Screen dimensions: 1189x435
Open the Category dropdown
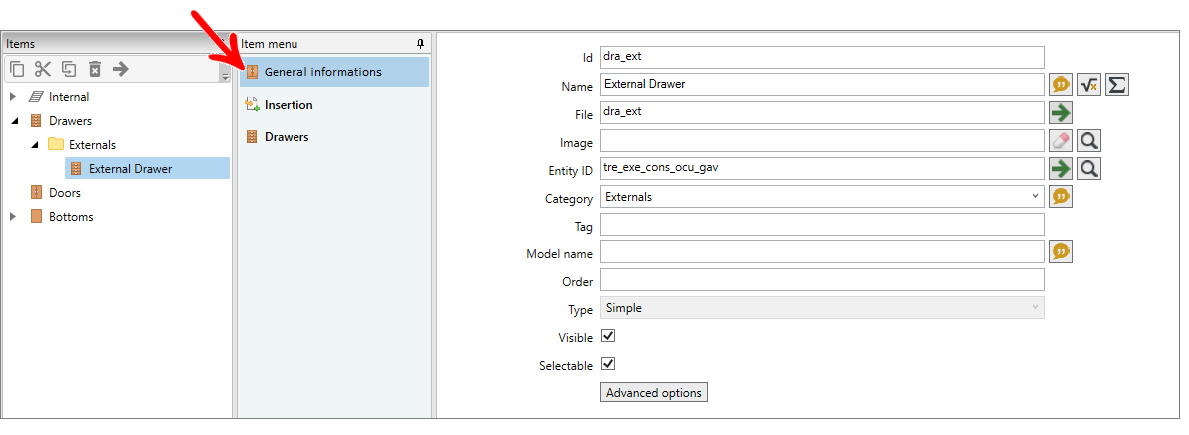(822, 196)
